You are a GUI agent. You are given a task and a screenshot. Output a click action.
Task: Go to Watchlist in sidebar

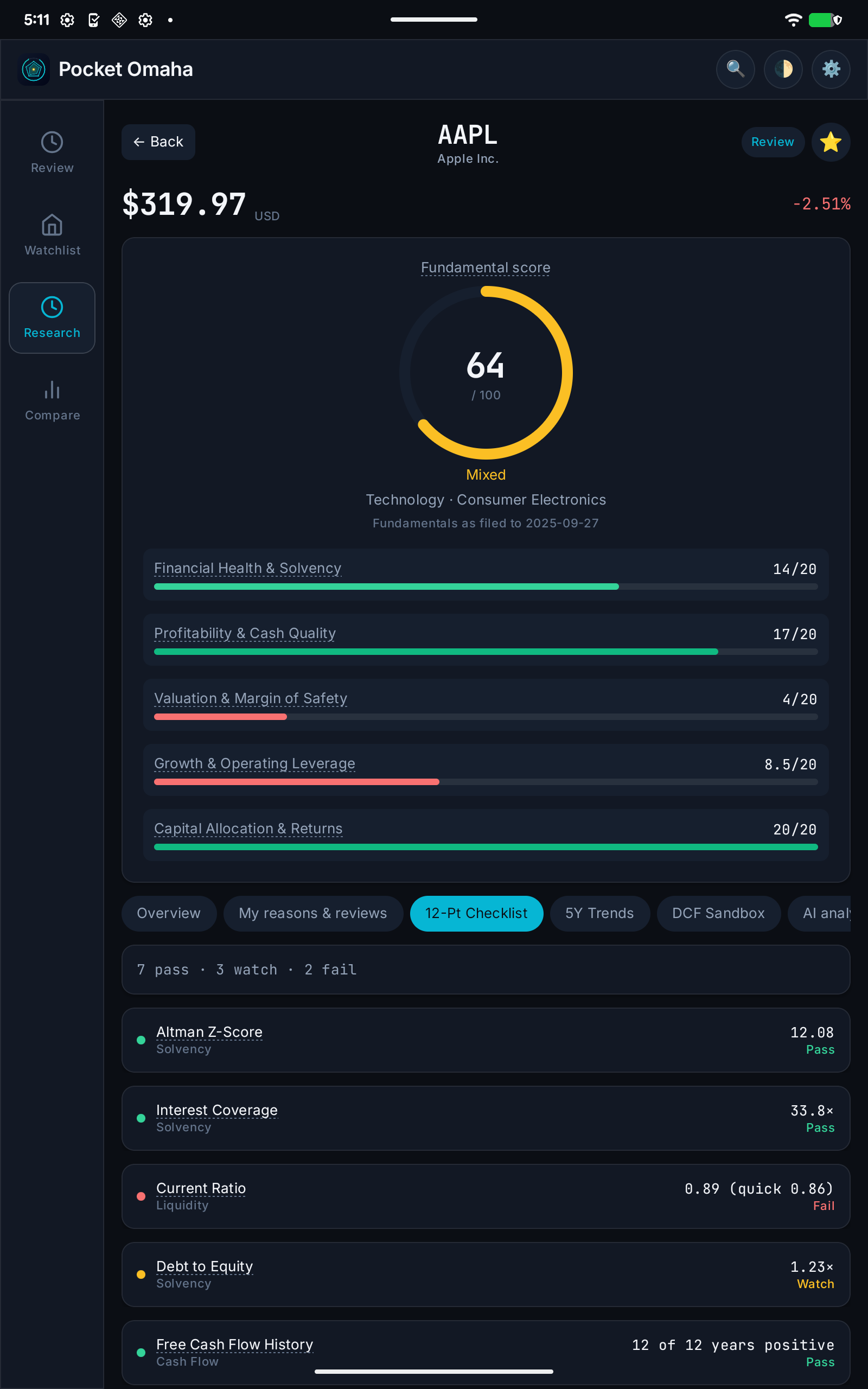coord(52,235)
